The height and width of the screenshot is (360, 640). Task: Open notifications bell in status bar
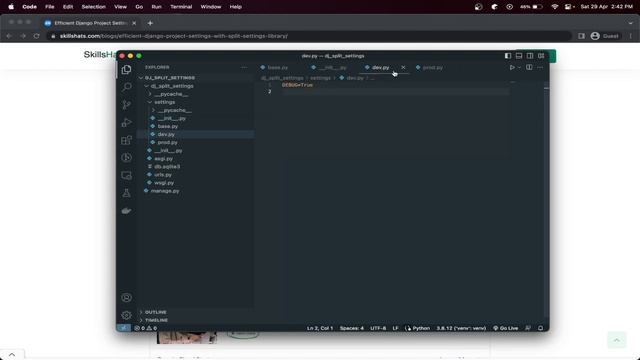tap(540, 328)
